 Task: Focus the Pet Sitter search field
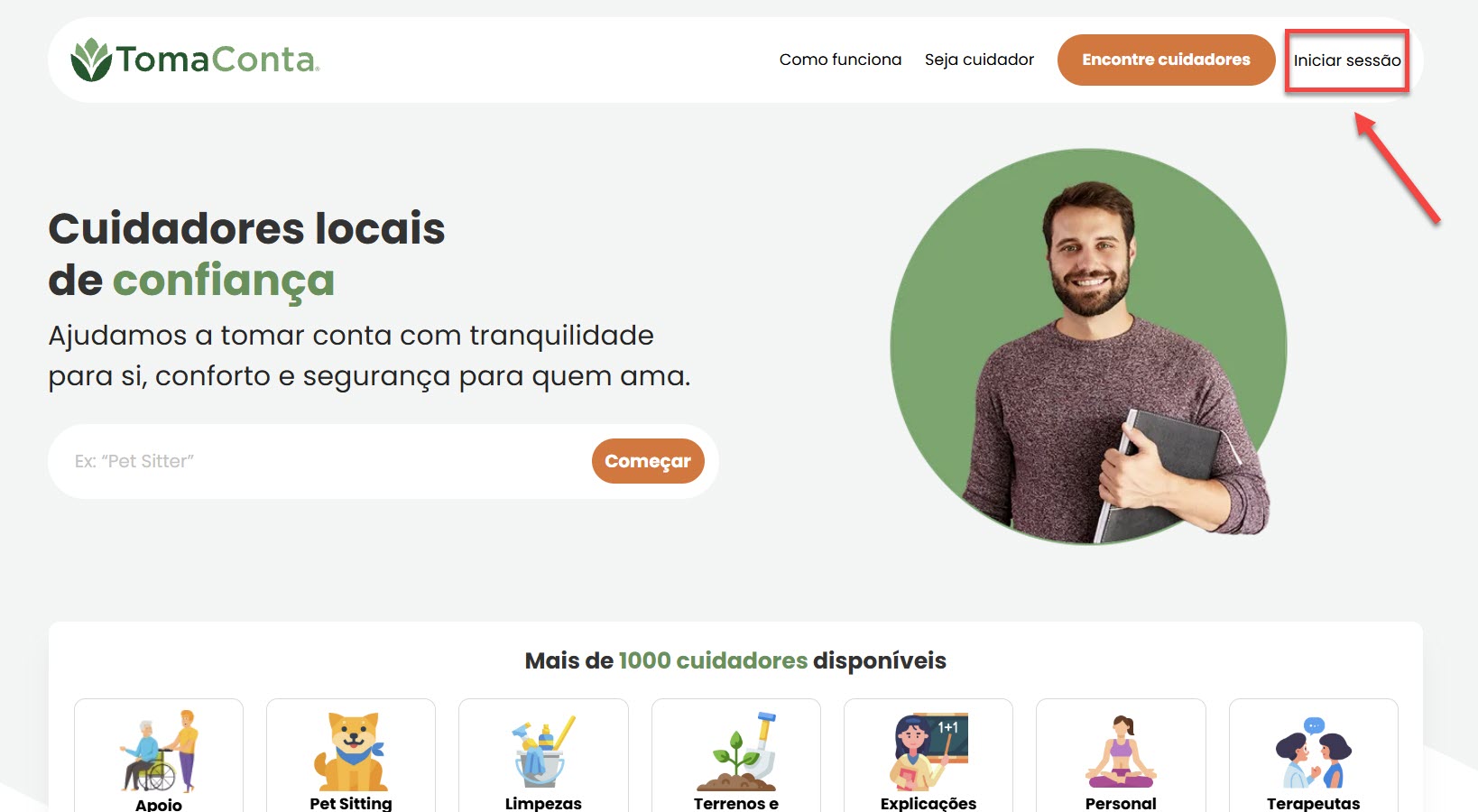[320, 461]
